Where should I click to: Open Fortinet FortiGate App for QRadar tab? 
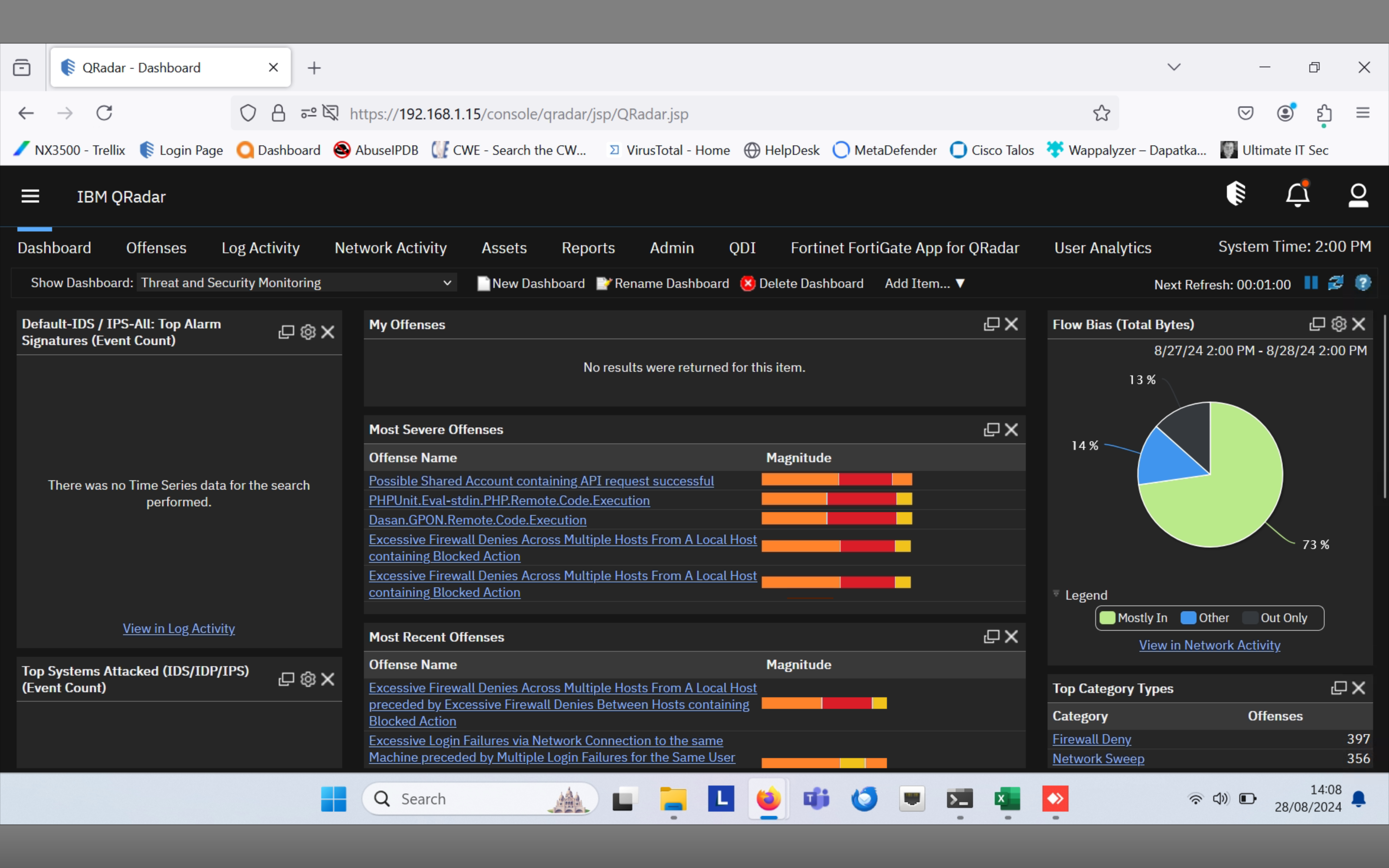click(x=905, y=247)
